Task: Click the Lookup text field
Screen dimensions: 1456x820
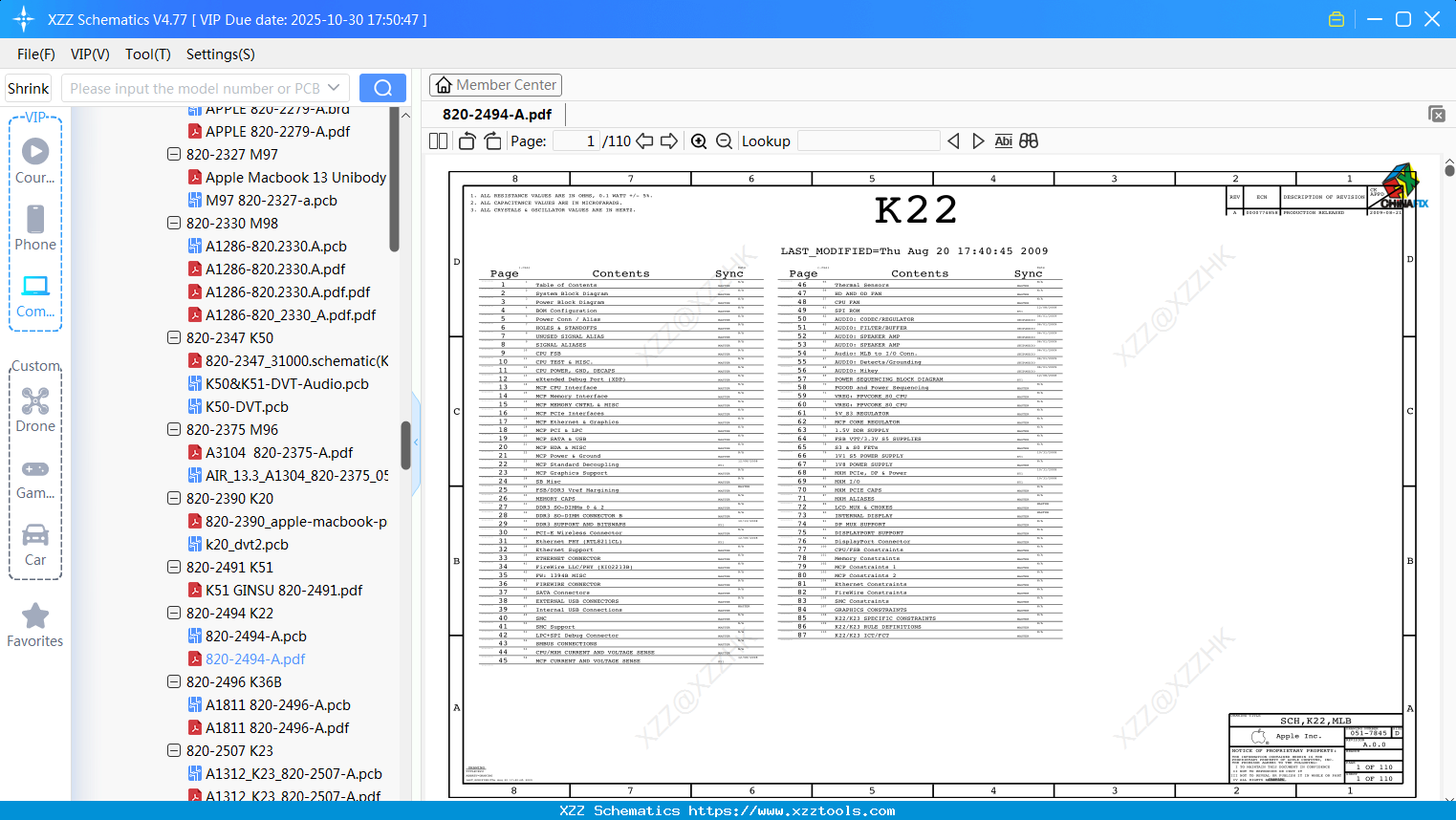Action: [868, 141]
